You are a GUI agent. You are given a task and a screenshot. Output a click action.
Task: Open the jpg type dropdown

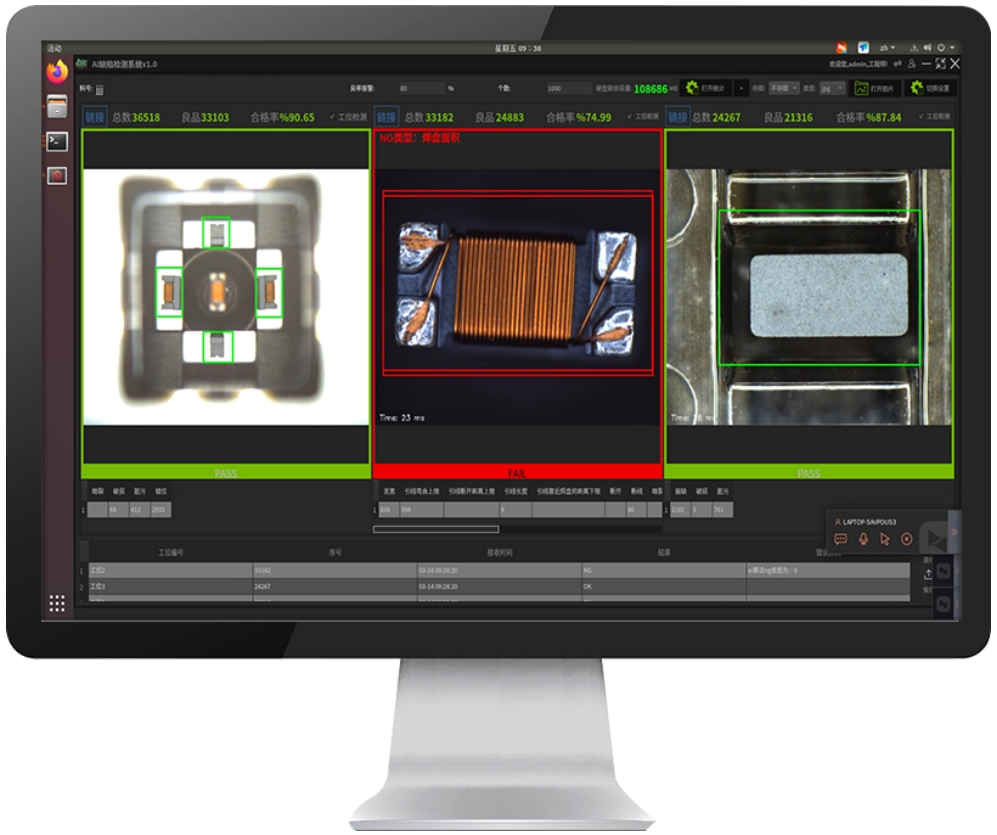pyautogui.click(x=832, y=88)
